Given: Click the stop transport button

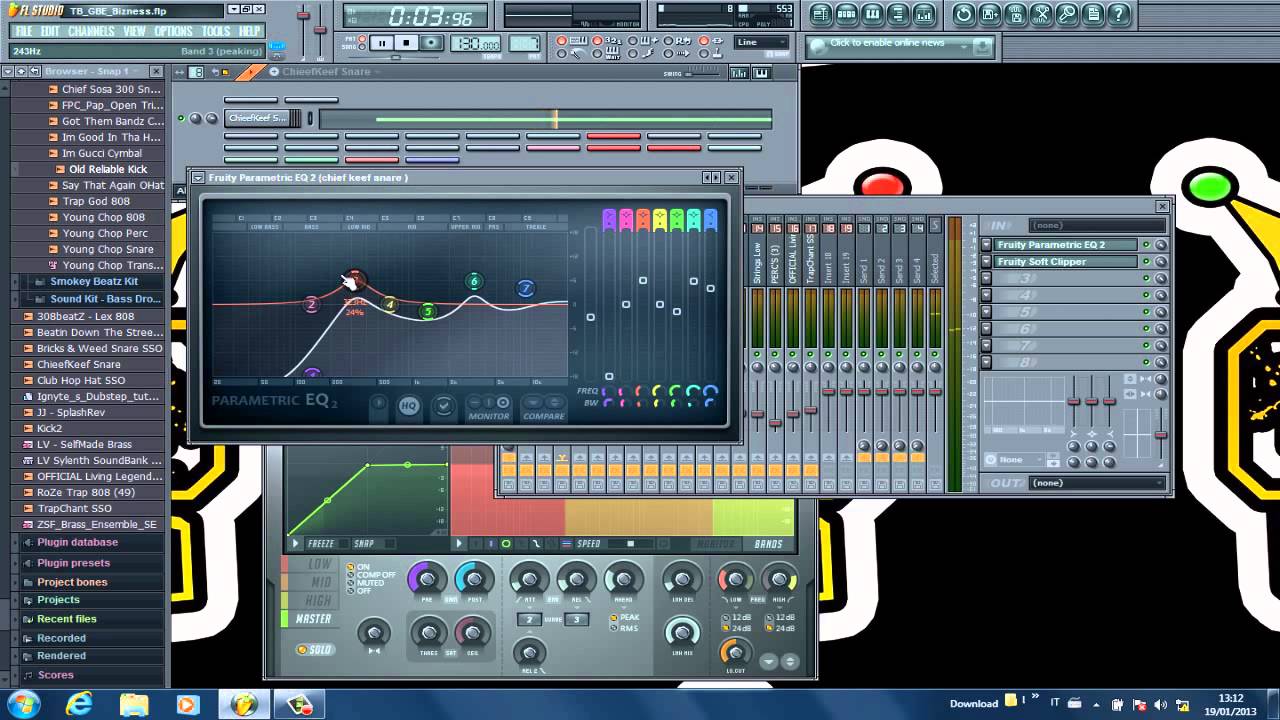Looking at the screenshot, I should [x=406, y=43].
